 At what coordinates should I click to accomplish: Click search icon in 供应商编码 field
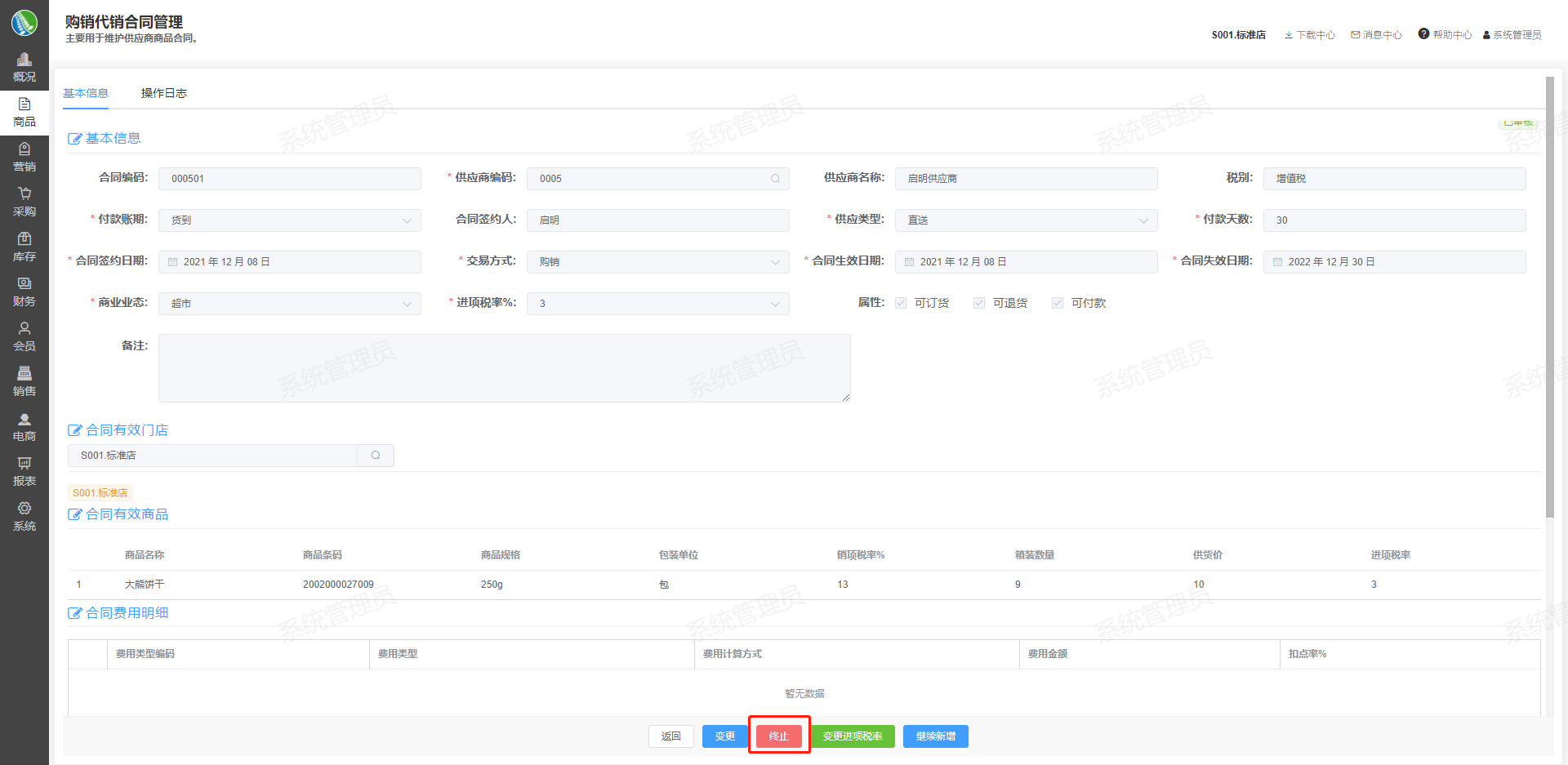(775, 179)
